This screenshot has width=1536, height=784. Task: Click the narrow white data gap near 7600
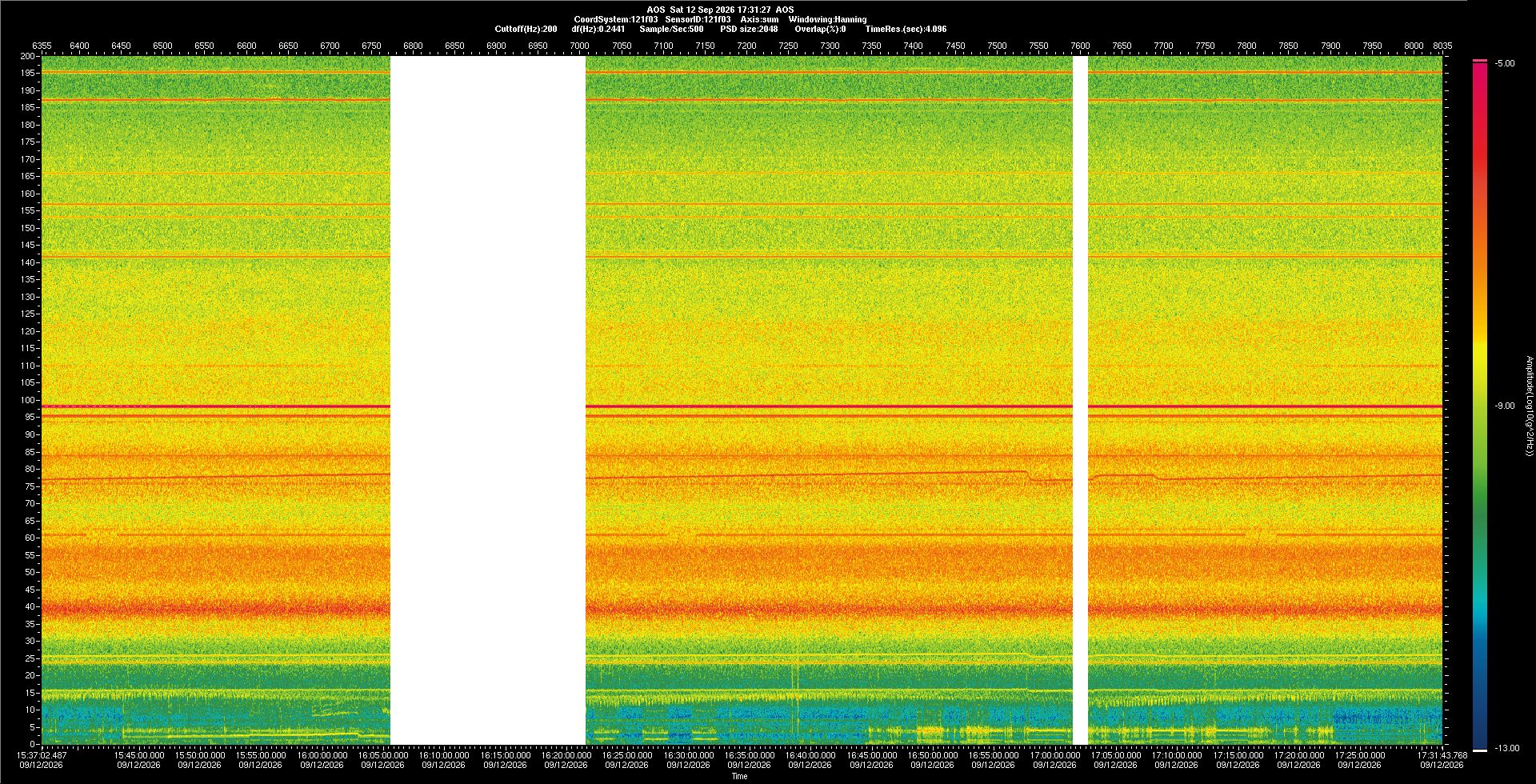point(1080,400)
